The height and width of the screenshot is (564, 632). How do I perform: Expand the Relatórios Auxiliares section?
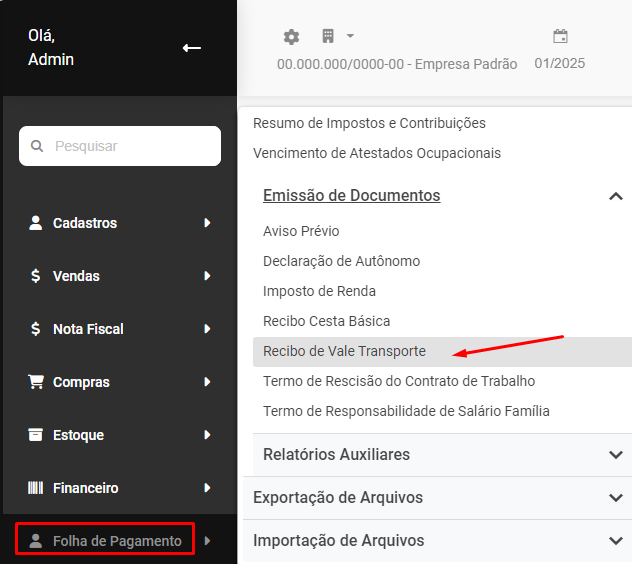(x=615, y=455)
